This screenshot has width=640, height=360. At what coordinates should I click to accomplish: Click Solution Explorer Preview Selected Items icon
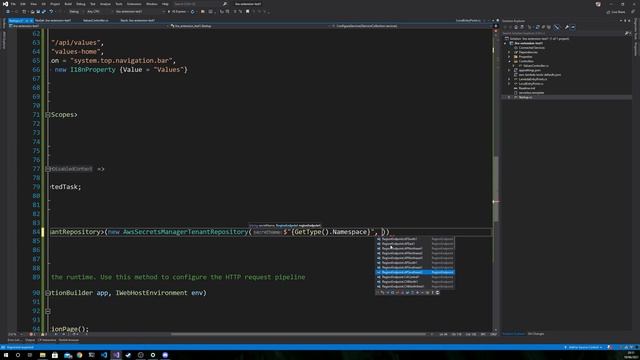573,27
